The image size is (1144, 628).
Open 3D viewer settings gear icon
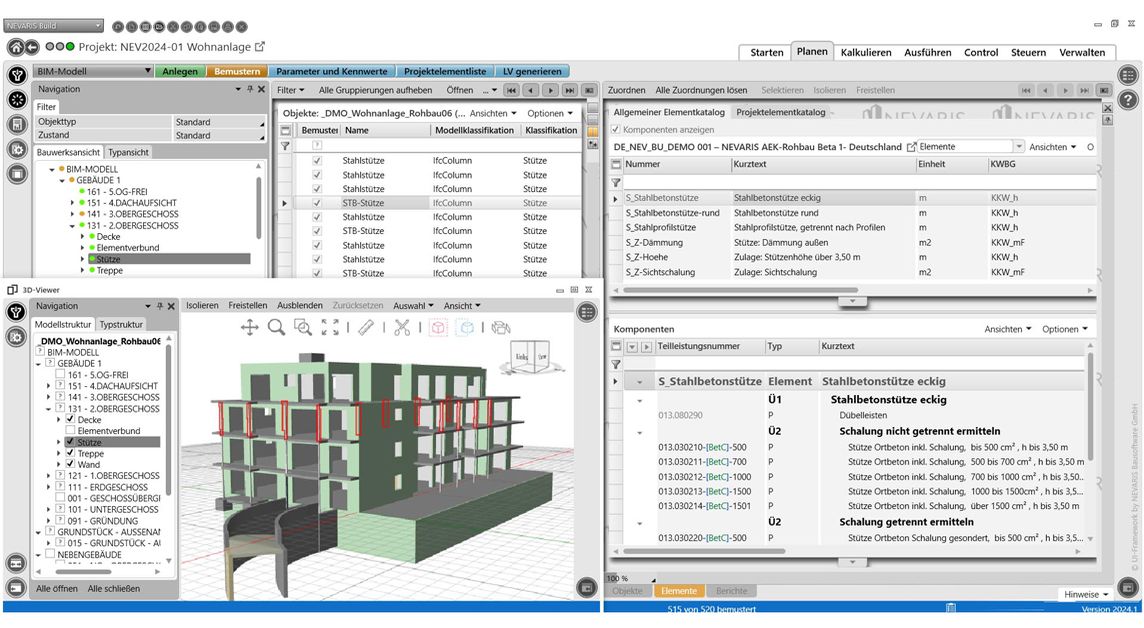16,337
